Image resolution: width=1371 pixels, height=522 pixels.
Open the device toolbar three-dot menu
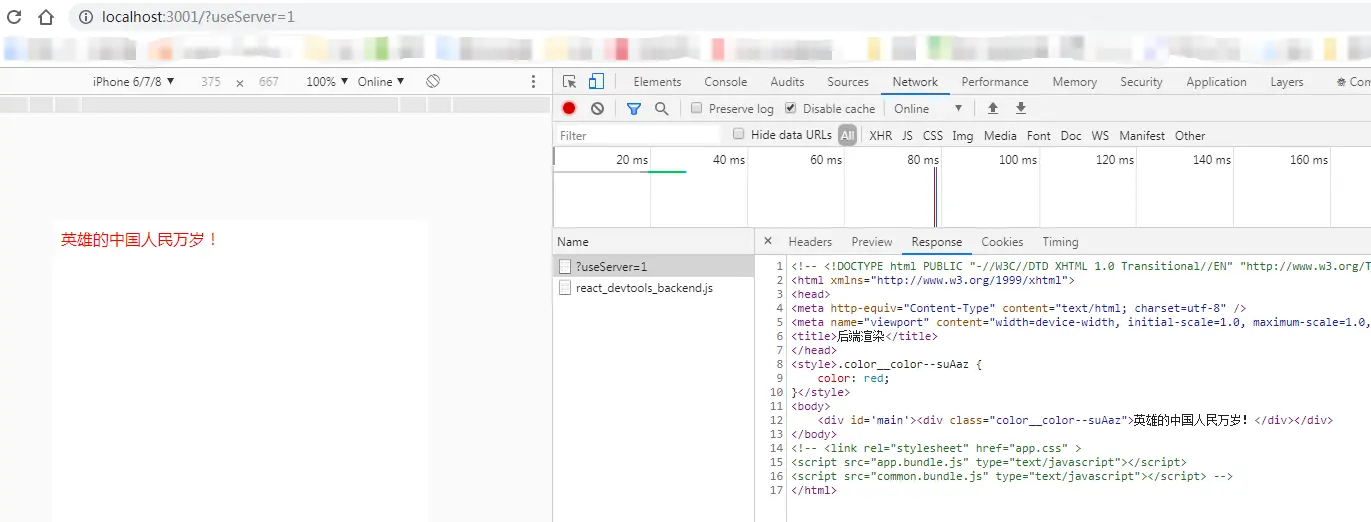533,81
